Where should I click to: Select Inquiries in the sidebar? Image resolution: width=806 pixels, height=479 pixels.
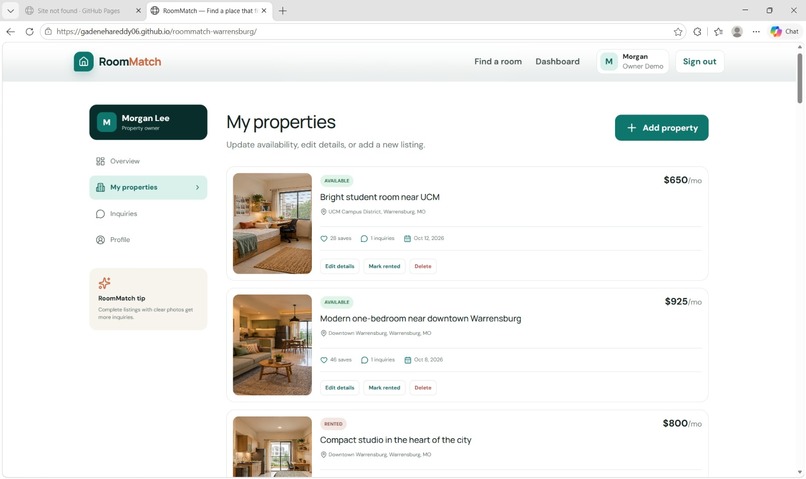click(x=148, y=214)
